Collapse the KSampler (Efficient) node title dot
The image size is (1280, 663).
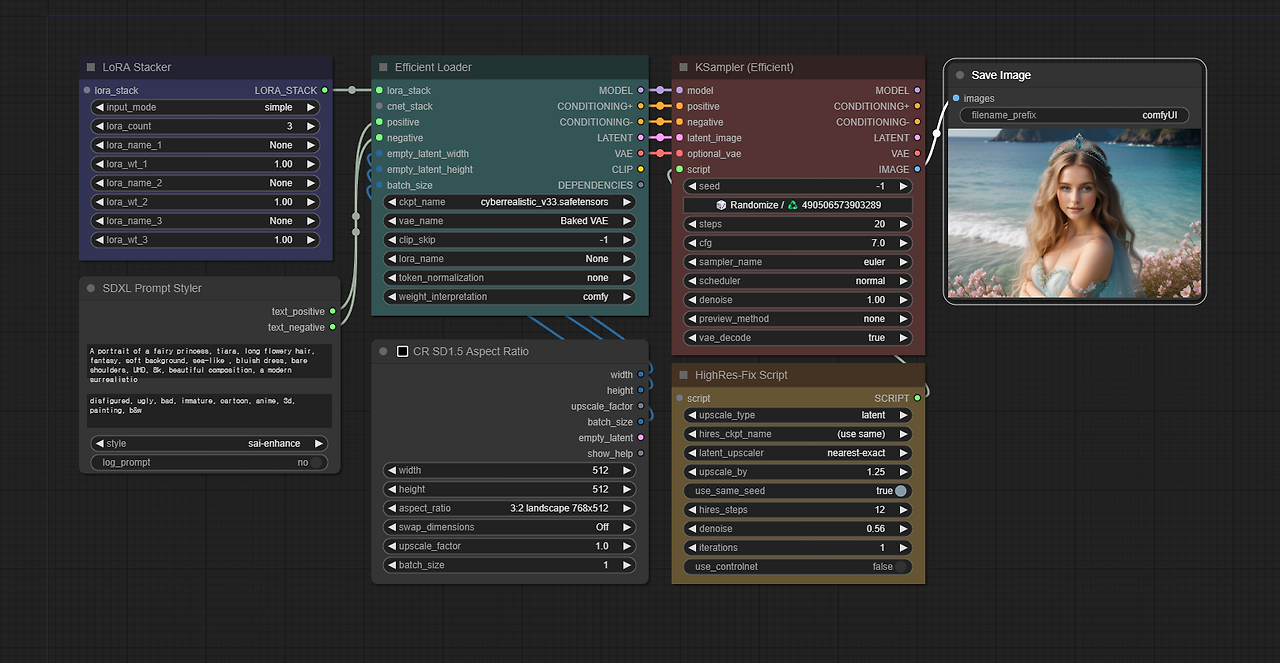[x=682, y=67]
